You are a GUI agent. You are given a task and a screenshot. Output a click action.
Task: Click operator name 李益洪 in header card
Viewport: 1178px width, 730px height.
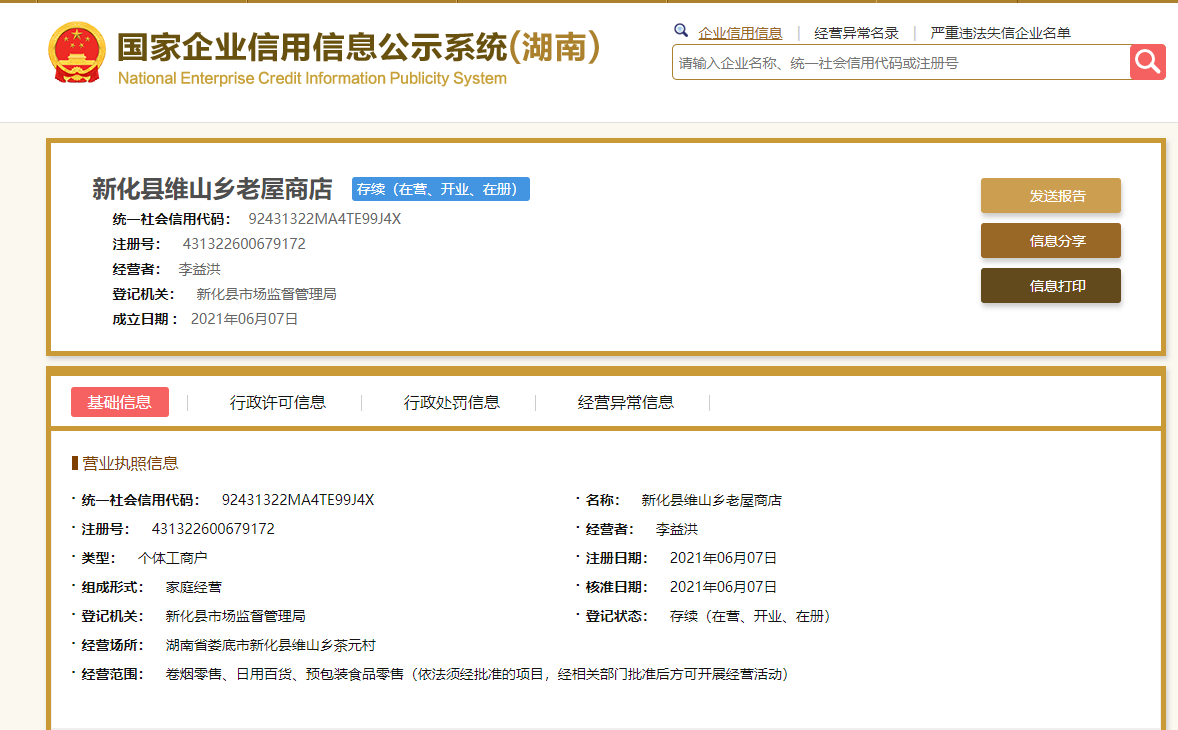click(x=199, y=269)
